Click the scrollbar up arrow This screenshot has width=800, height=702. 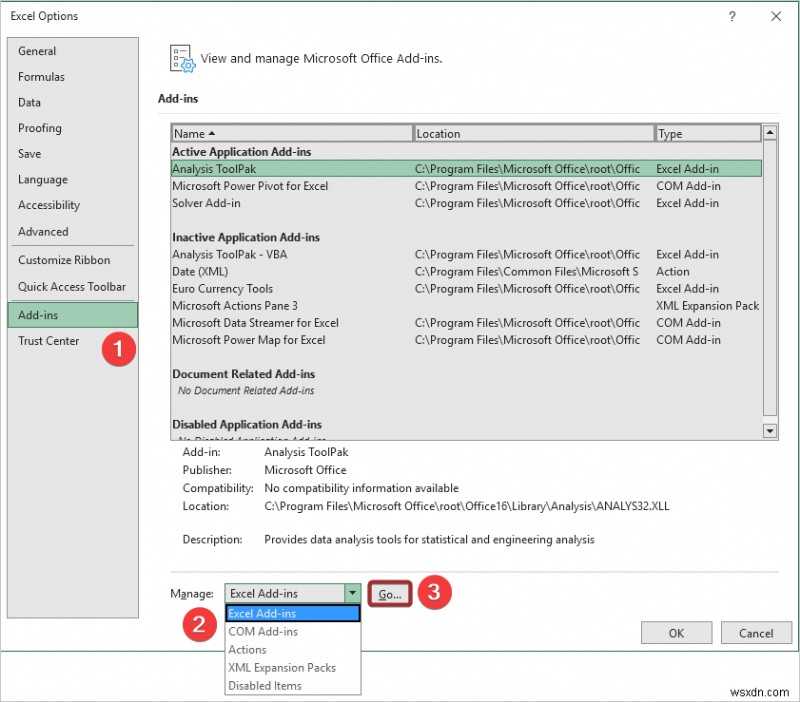pos(769,132)
